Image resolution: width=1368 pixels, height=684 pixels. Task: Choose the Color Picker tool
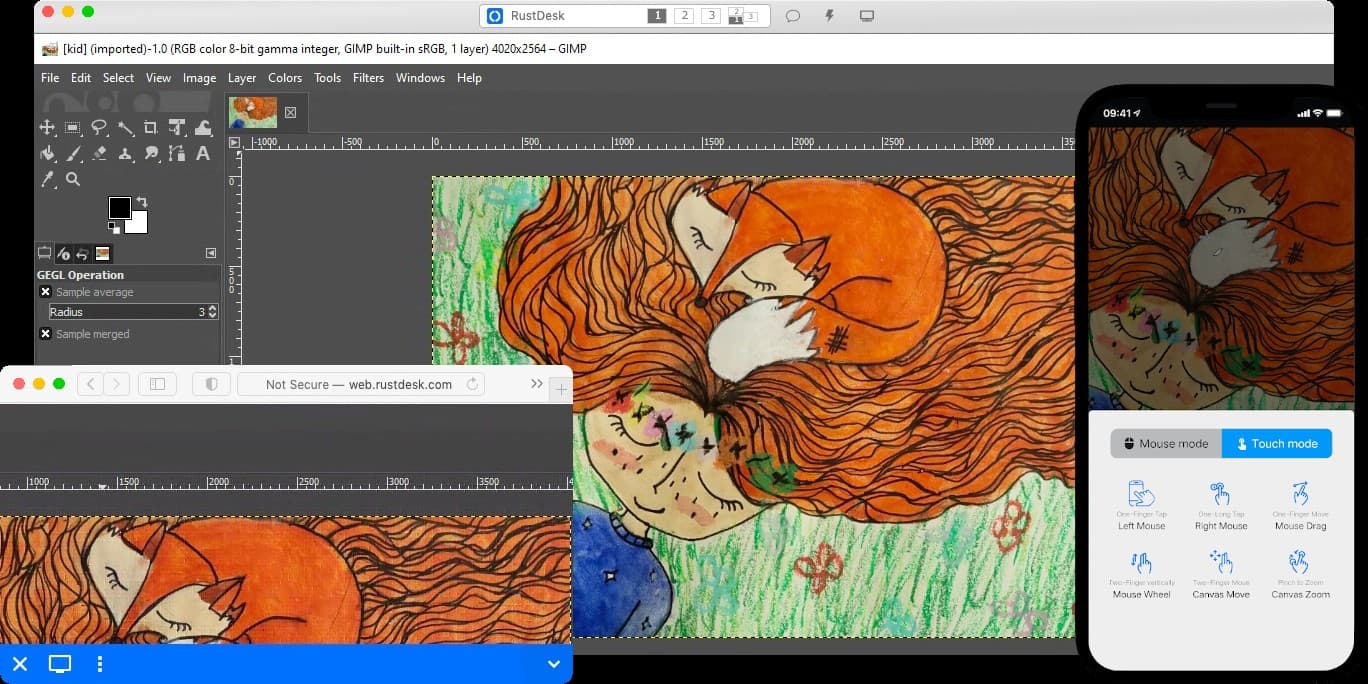tap(46, 180)
